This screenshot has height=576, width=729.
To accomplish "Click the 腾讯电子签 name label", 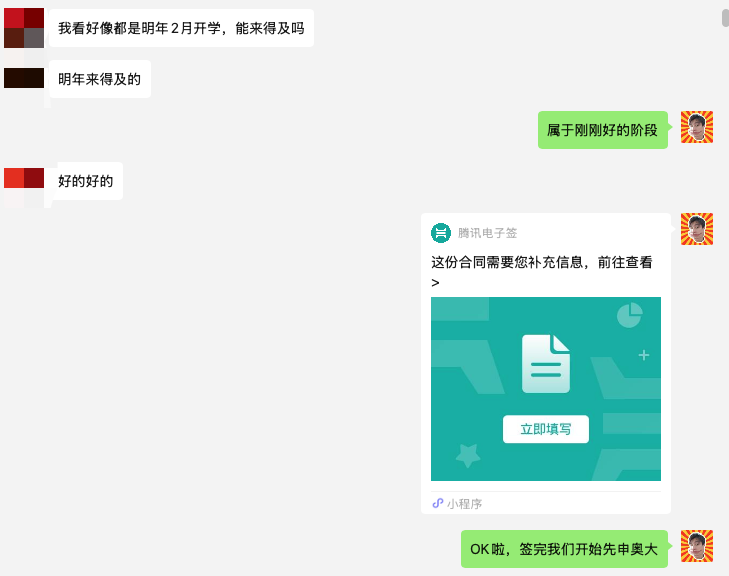I will [x=488, y=233].
